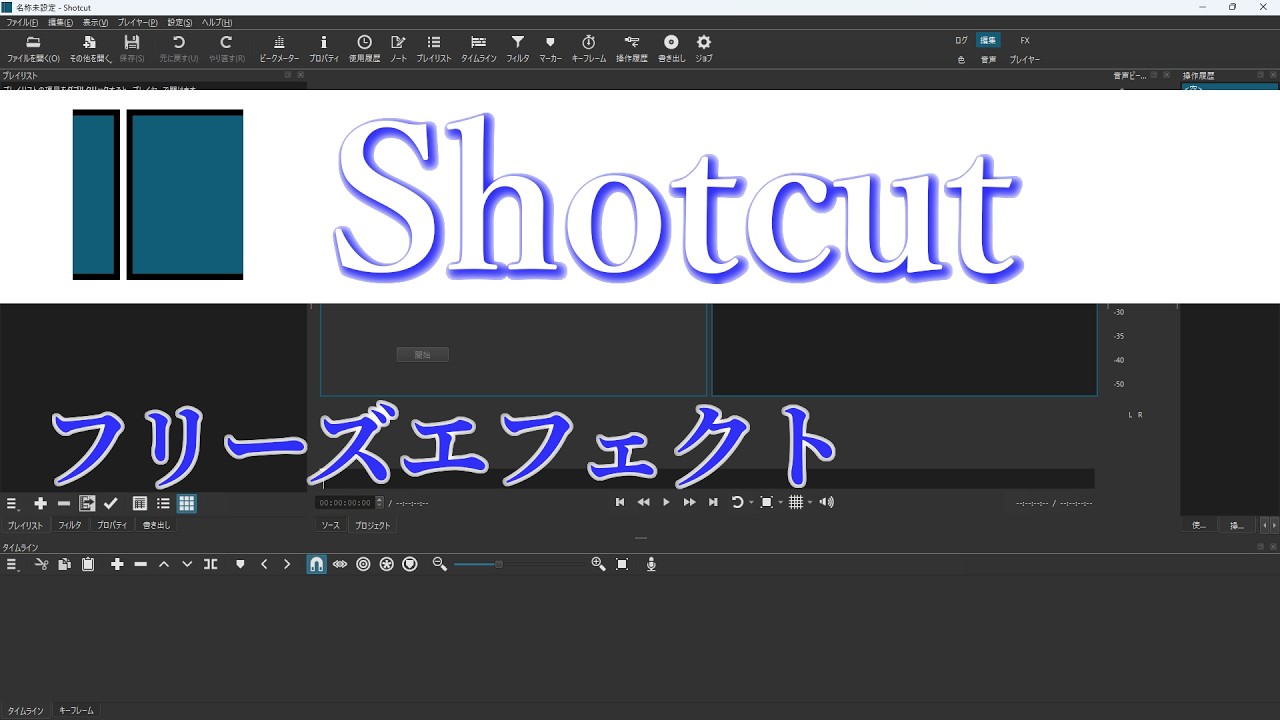Viewport: 1280px width, 720px height.
Task: Undo using the 元に戻す icon
Action: [x=179, y=48]
